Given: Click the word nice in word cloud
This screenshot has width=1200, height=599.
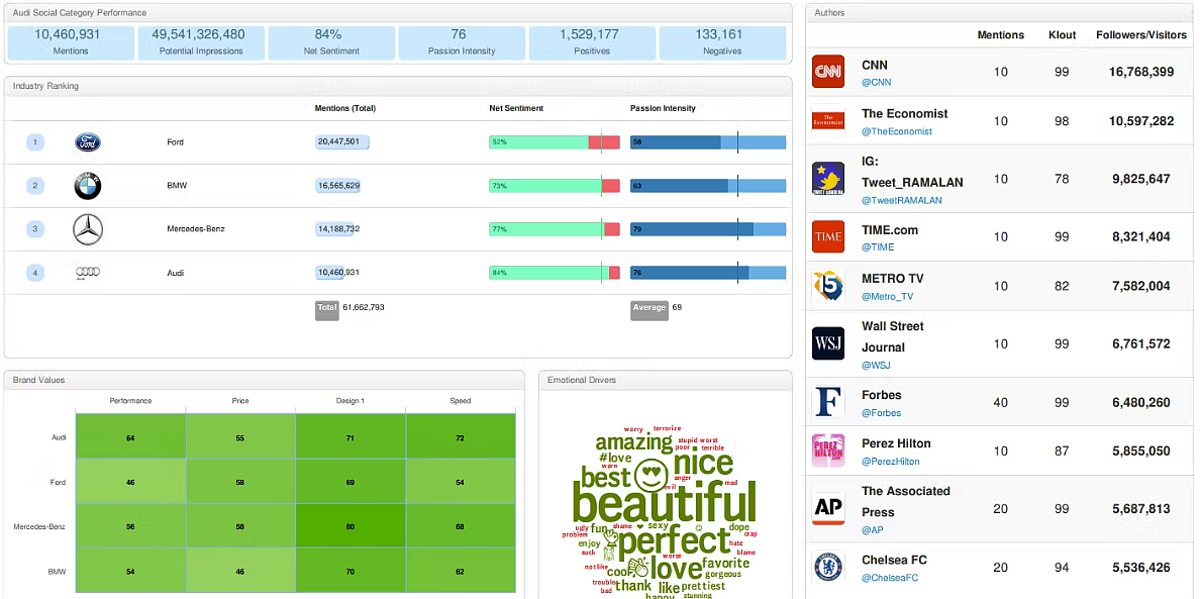Looking at the screenshot, I should click(x=703, y=465).
